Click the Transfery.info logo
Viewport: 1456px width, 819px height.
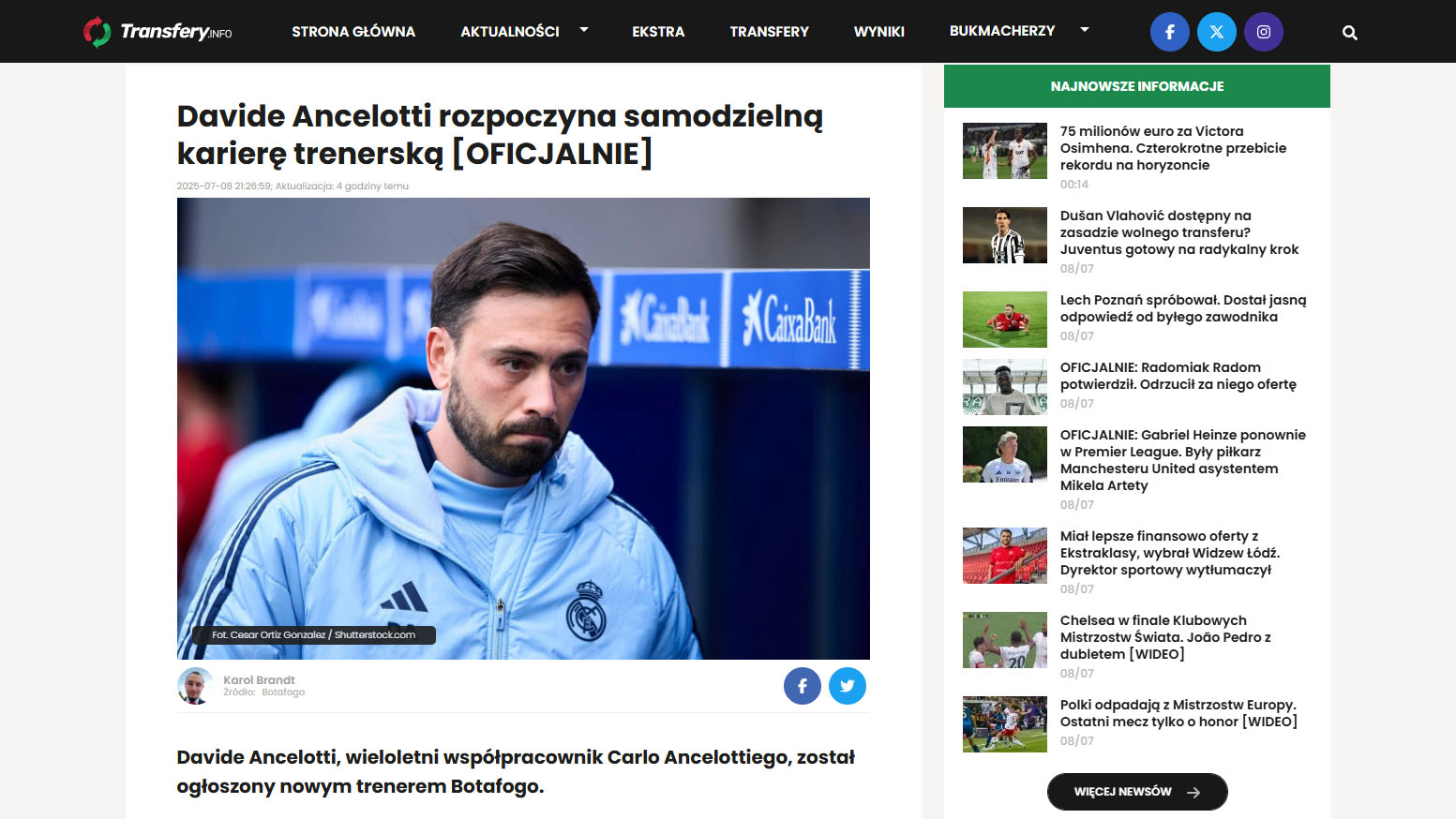pyautogui.click(x=158, y=32)
